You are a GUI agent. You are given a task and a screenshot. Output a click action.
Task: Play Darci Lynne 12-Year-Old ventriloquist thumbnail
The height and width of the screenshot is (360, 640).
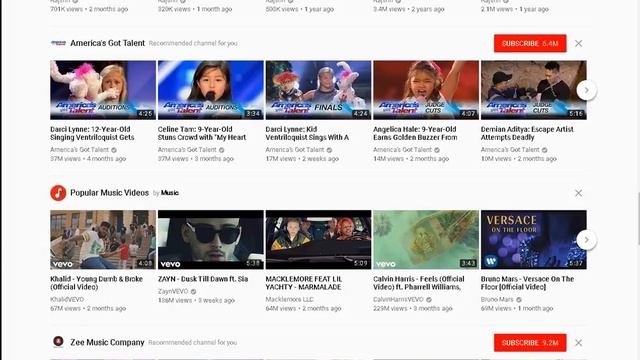pos(103,90)
